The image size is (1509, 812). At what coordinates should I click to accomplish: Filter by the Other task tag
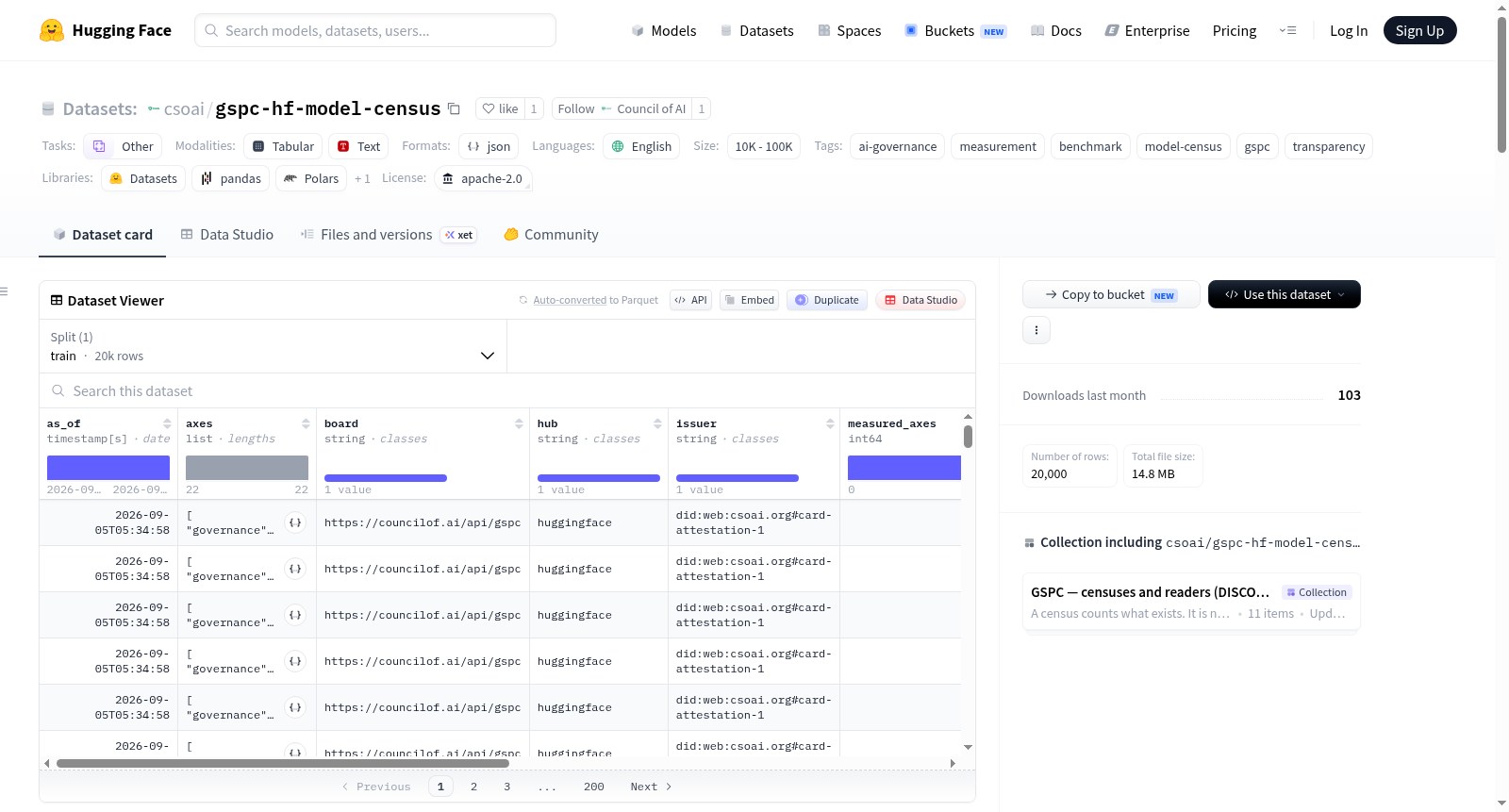point(123,146)
